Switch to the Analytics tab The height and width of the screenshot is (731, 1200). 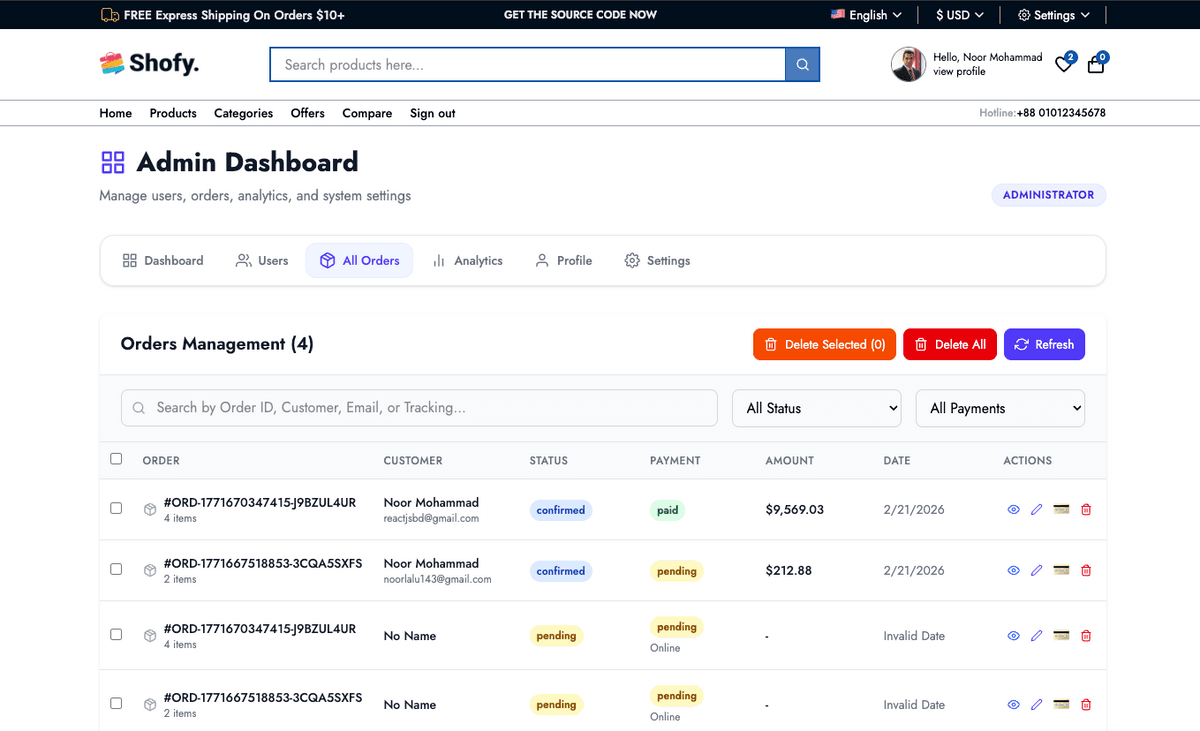[x=467, y=261]
